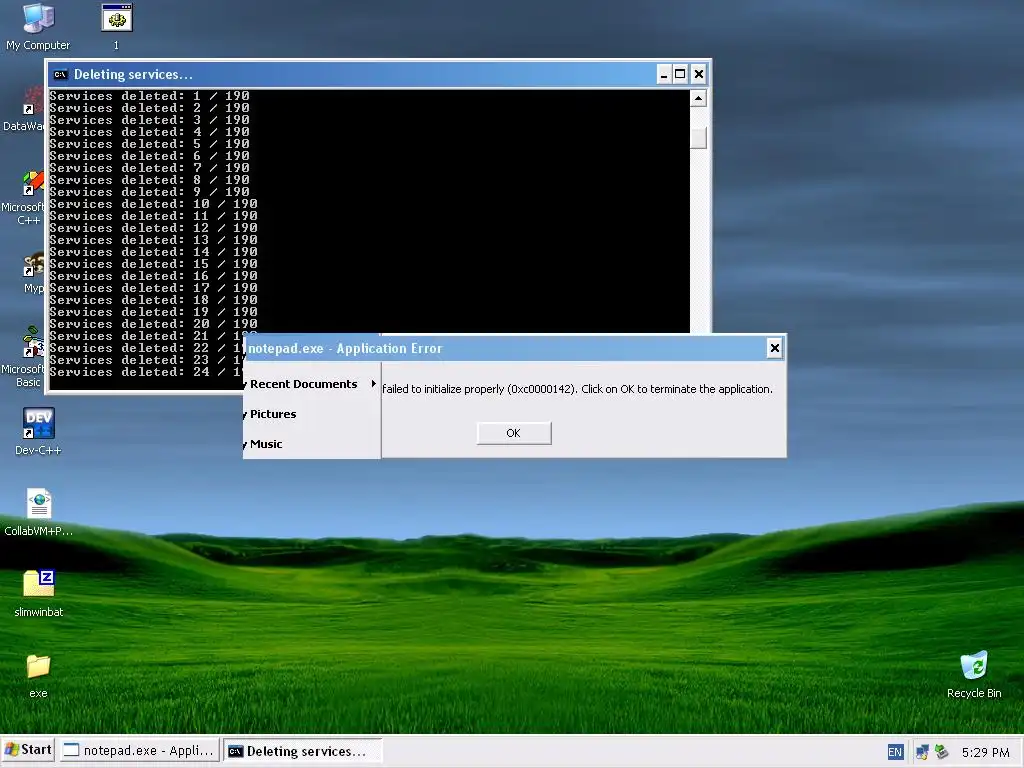The width and height of the screenshot is (1024, 768).
Task: Maximize the Deleting services window
Action: (x=680, y=74)
